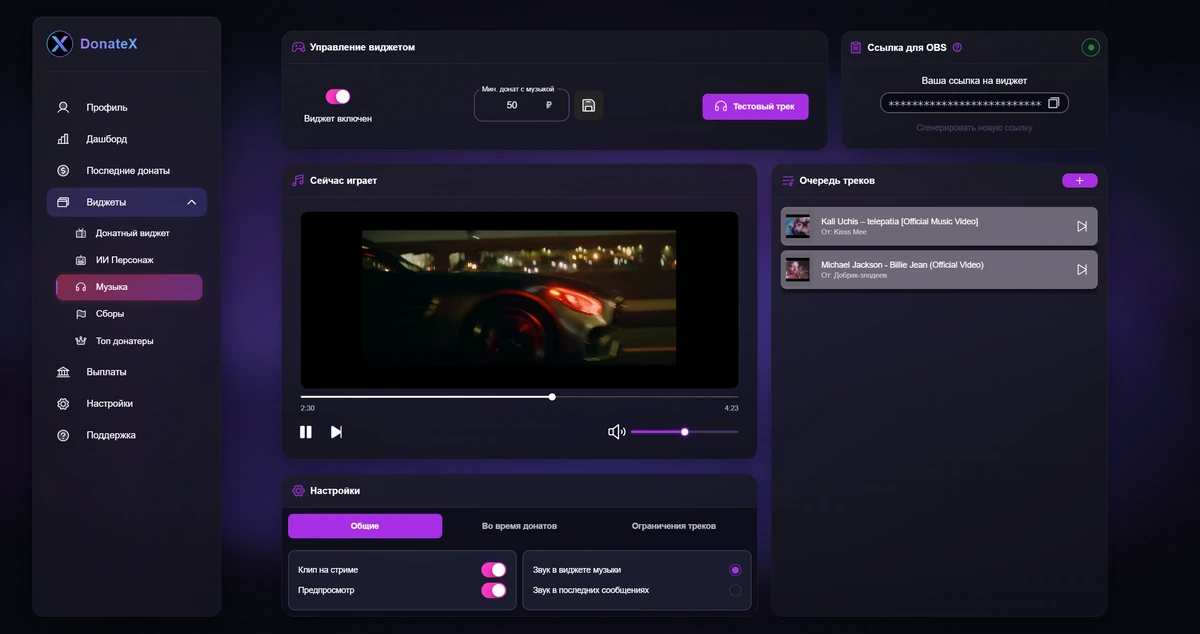Image resolution: width=1200 pixels, height=634 pixels.
Task: Select the Общие settings tab
Action: pyautogui.click(x=365, y=526)
